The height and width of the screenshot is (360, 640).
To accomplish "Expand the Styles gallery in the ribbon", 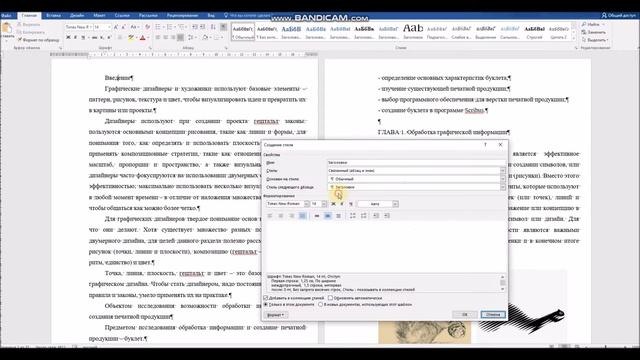I will point(574,37).
